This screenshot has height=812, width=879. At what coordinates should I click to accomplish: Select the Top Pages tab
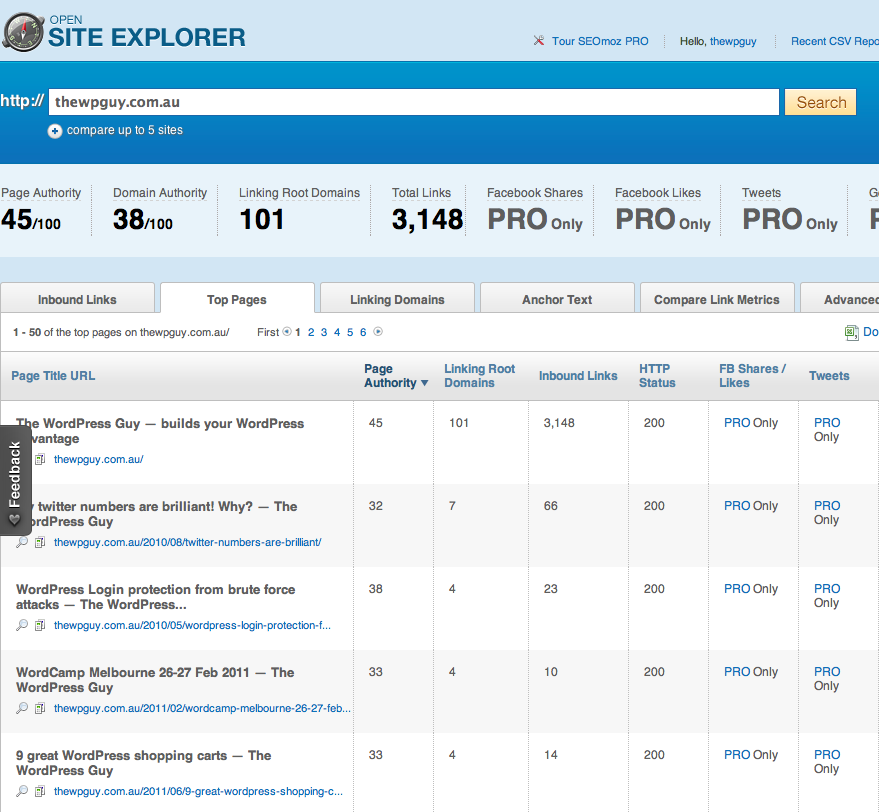click(237, 299)
